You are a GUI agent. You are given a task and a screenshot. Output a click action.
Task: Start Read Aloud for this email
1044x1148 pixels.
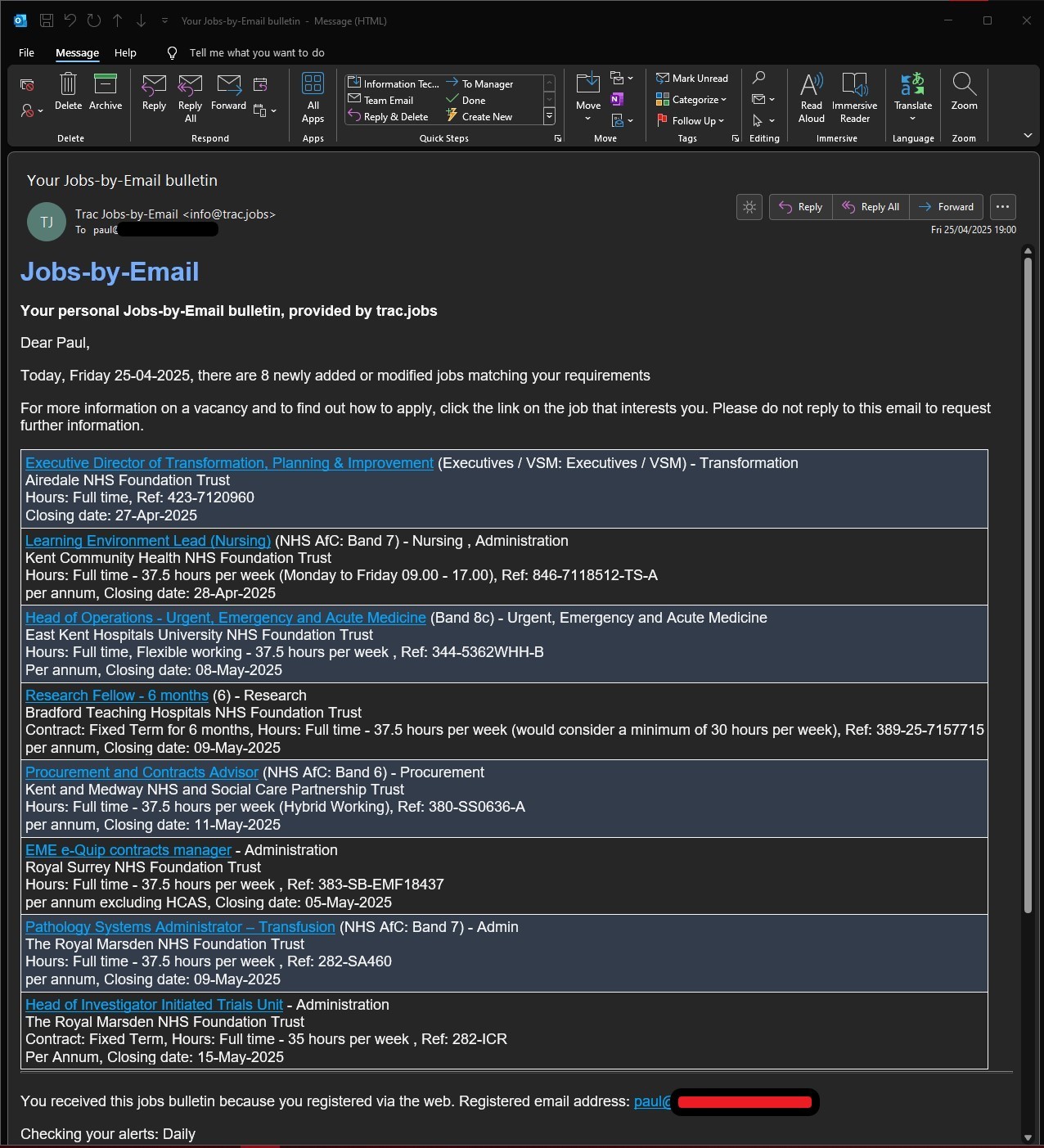point(812,97)
